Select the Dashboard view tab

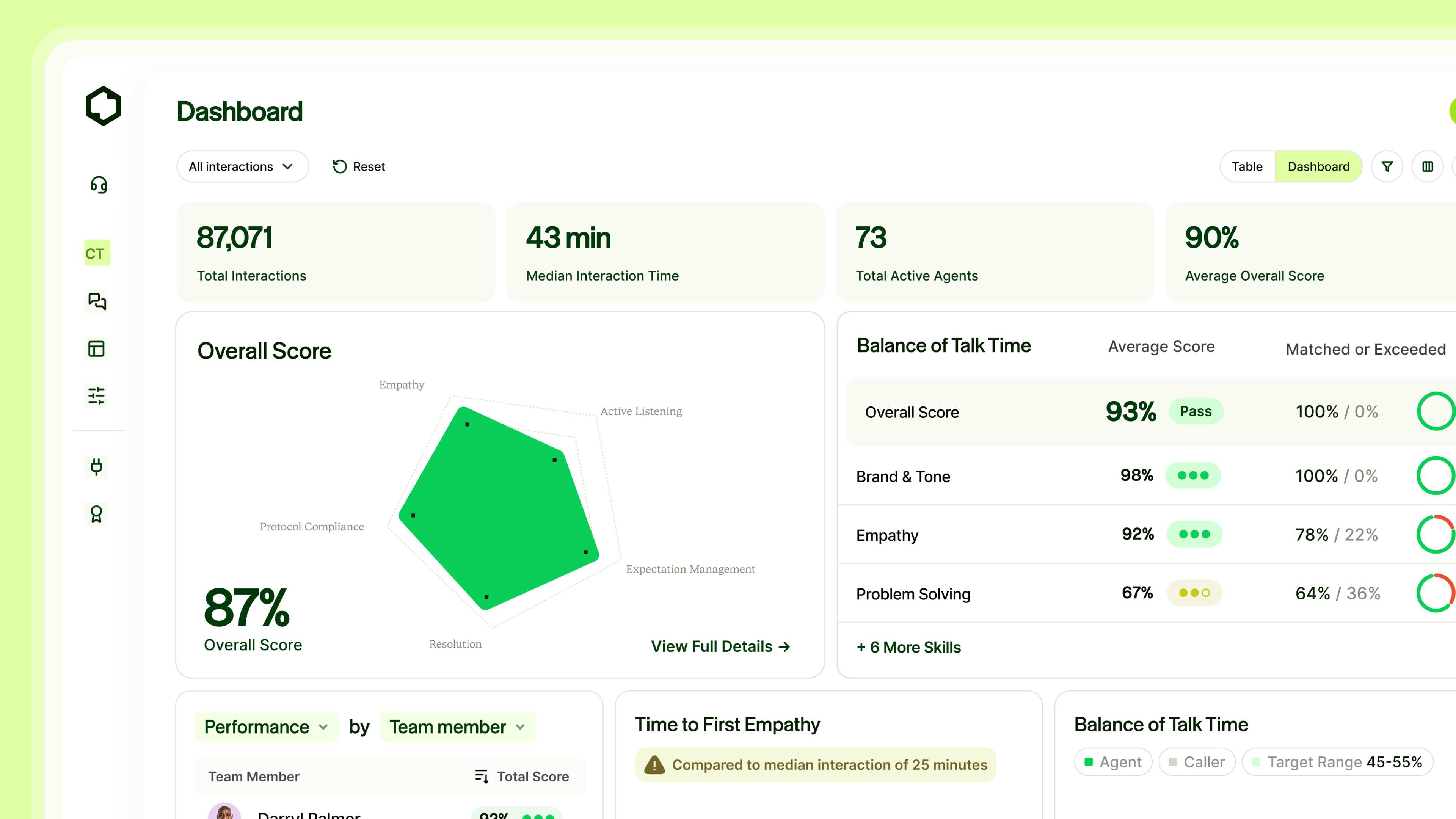click(1318, 167)
